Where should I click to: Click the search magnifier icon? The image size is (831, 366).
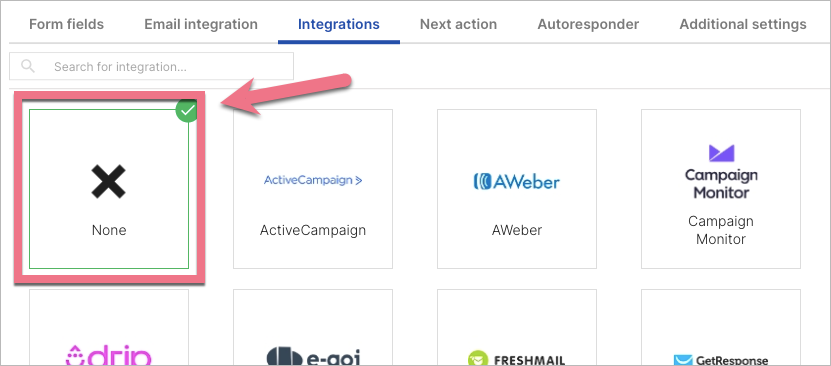28,66
